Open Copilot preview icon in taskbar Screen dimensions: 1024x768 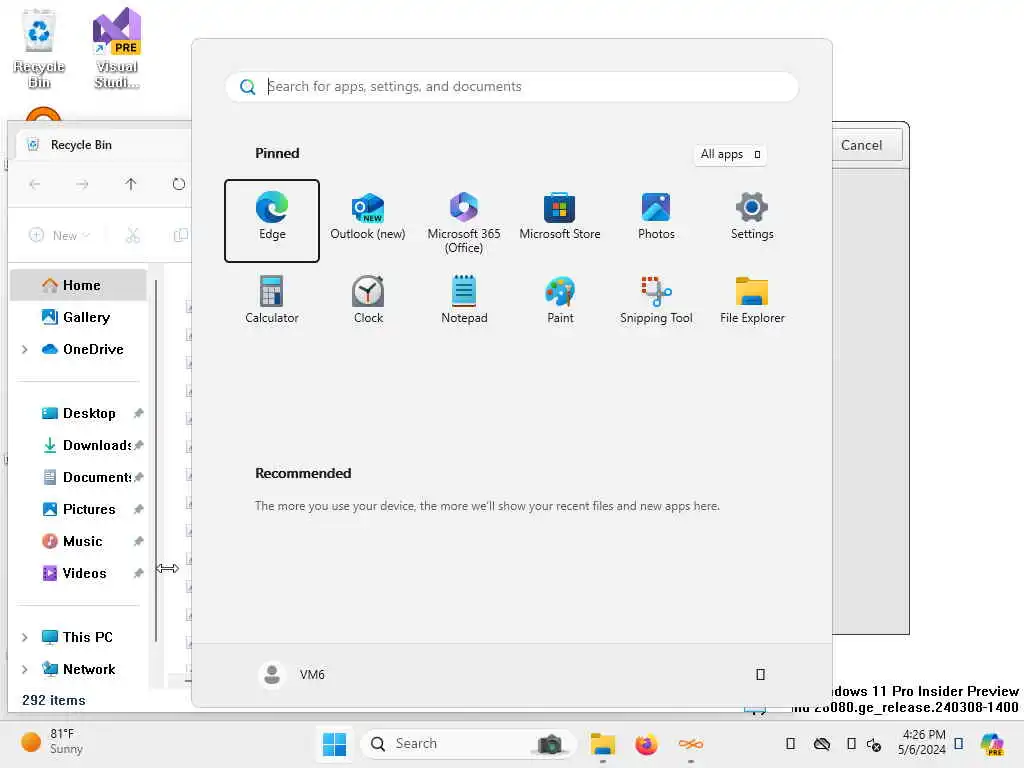[x=991, y=744]
